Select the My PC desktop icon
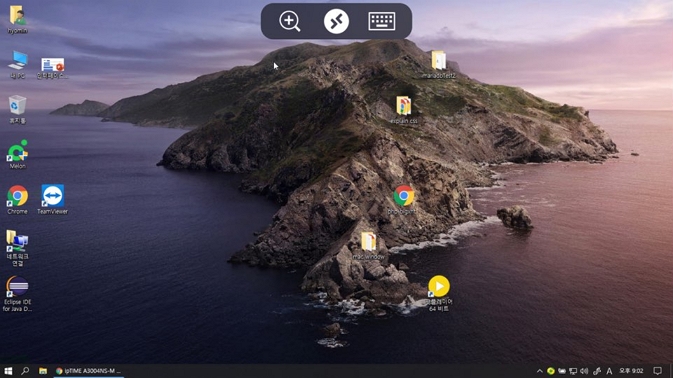Screen dimensions: 673x378 tap(18, 65)
